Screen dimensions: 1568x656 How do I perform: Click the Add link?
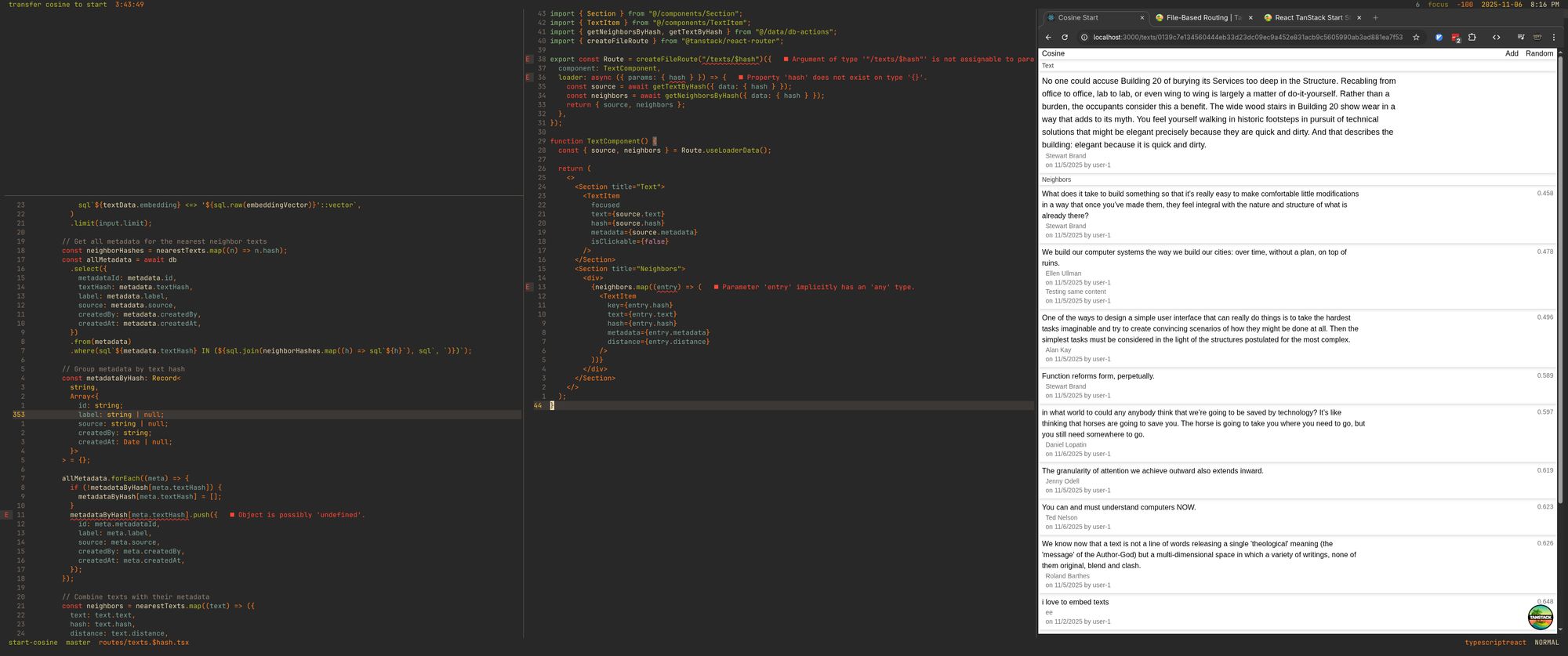pyautogui.click(x=1512, y=53)
